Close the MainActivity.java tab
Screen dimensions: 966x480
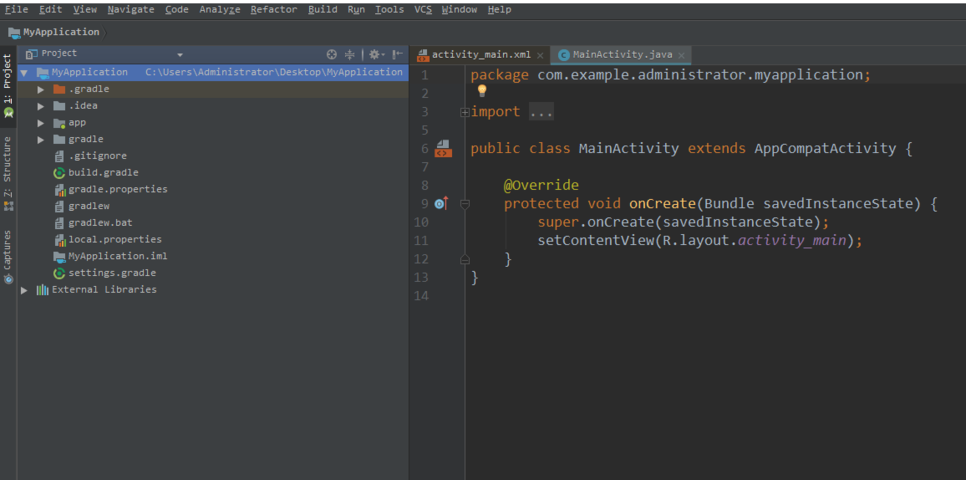click(x=681, y=55)
